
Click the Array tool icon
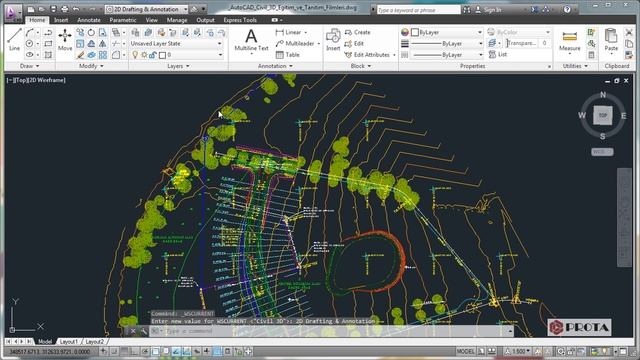102,54
